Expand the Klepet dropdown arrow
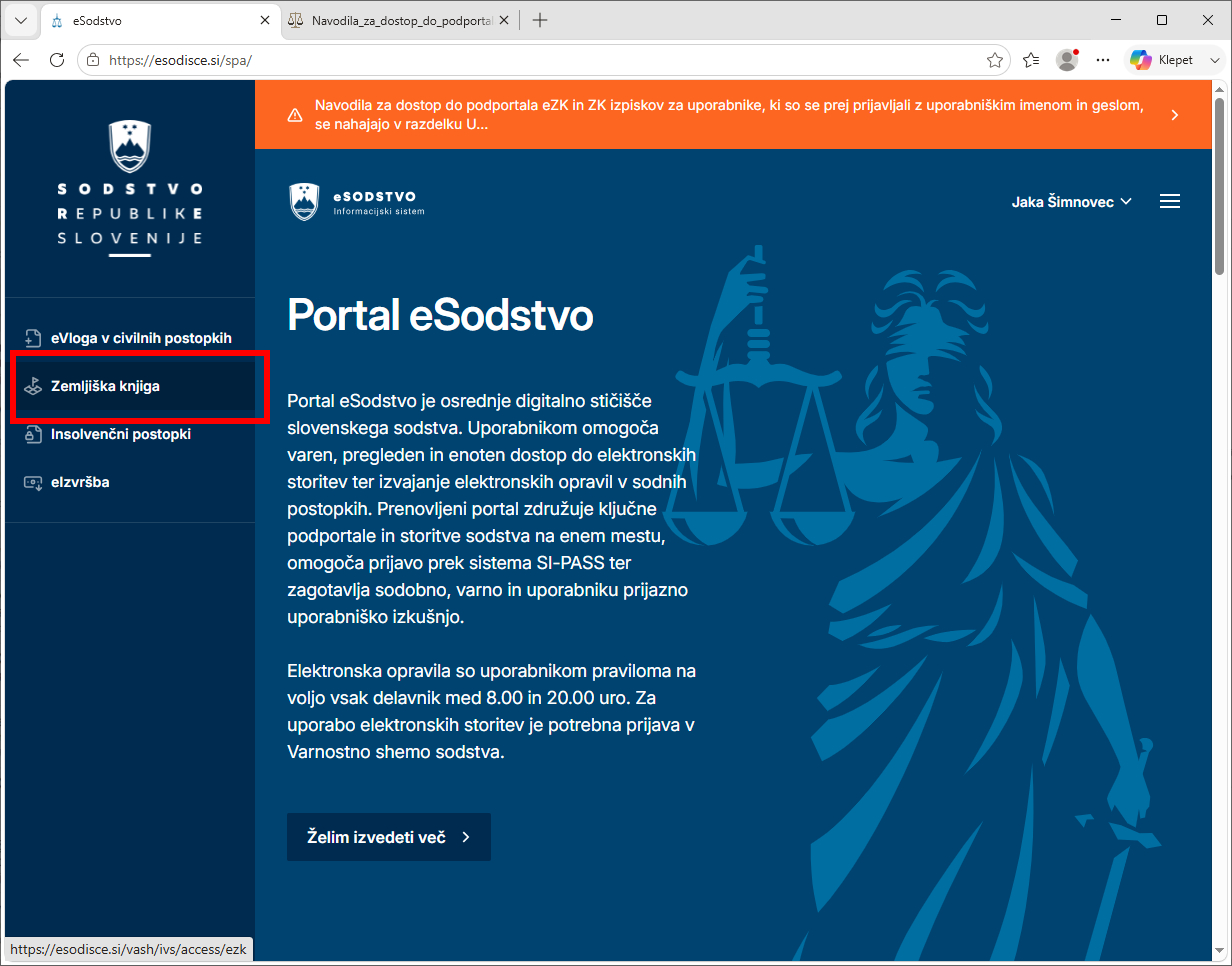 pos(1214,60)
